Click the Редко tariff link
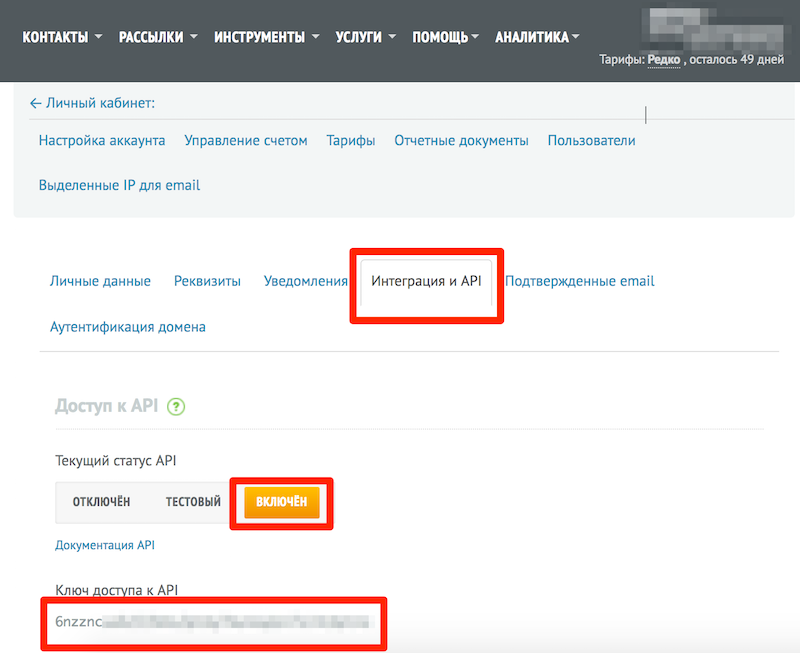The height and width of the screenshot is (653, 800). pyautogui.click(x=663, y=60)
